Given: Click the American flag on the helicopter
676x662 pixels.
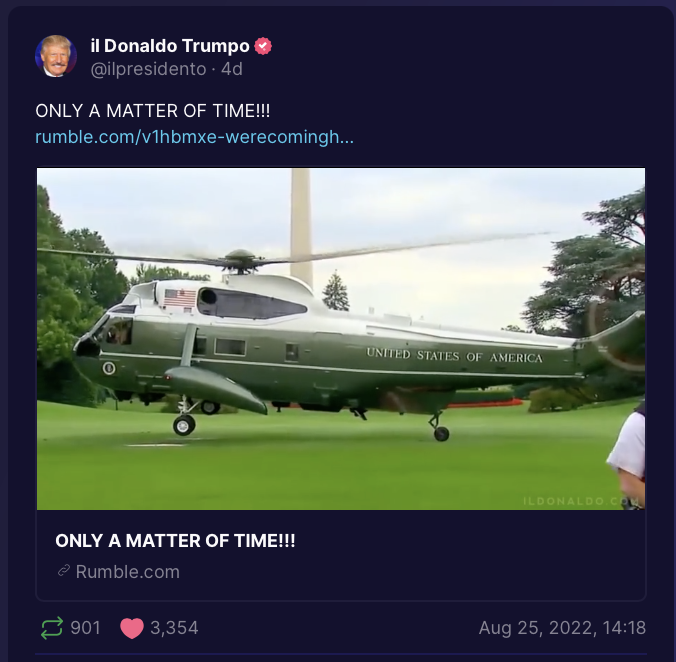Looking at the screenshot, I should [x=180, y=298].
